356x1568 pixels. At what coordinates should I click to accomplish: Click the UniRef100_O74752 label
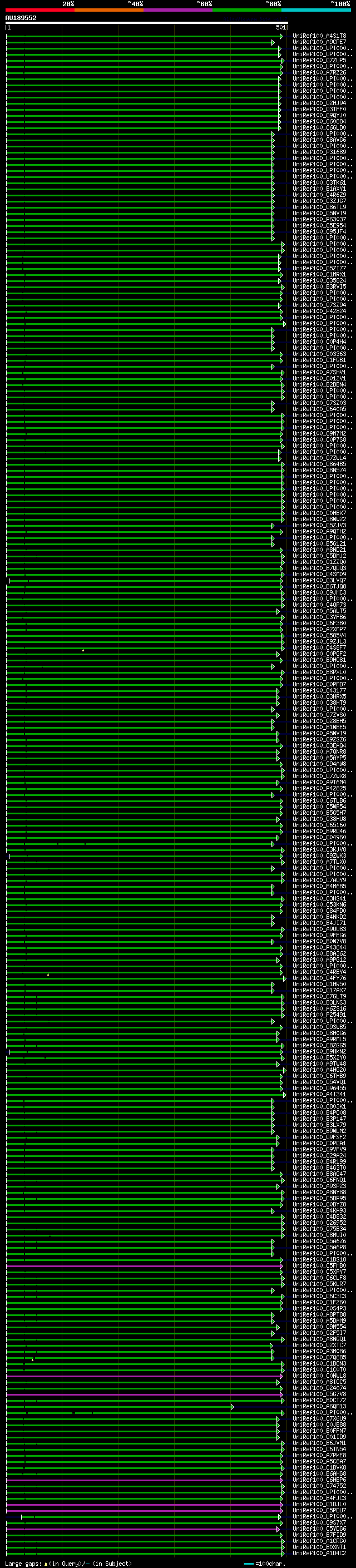[319, 1486]
